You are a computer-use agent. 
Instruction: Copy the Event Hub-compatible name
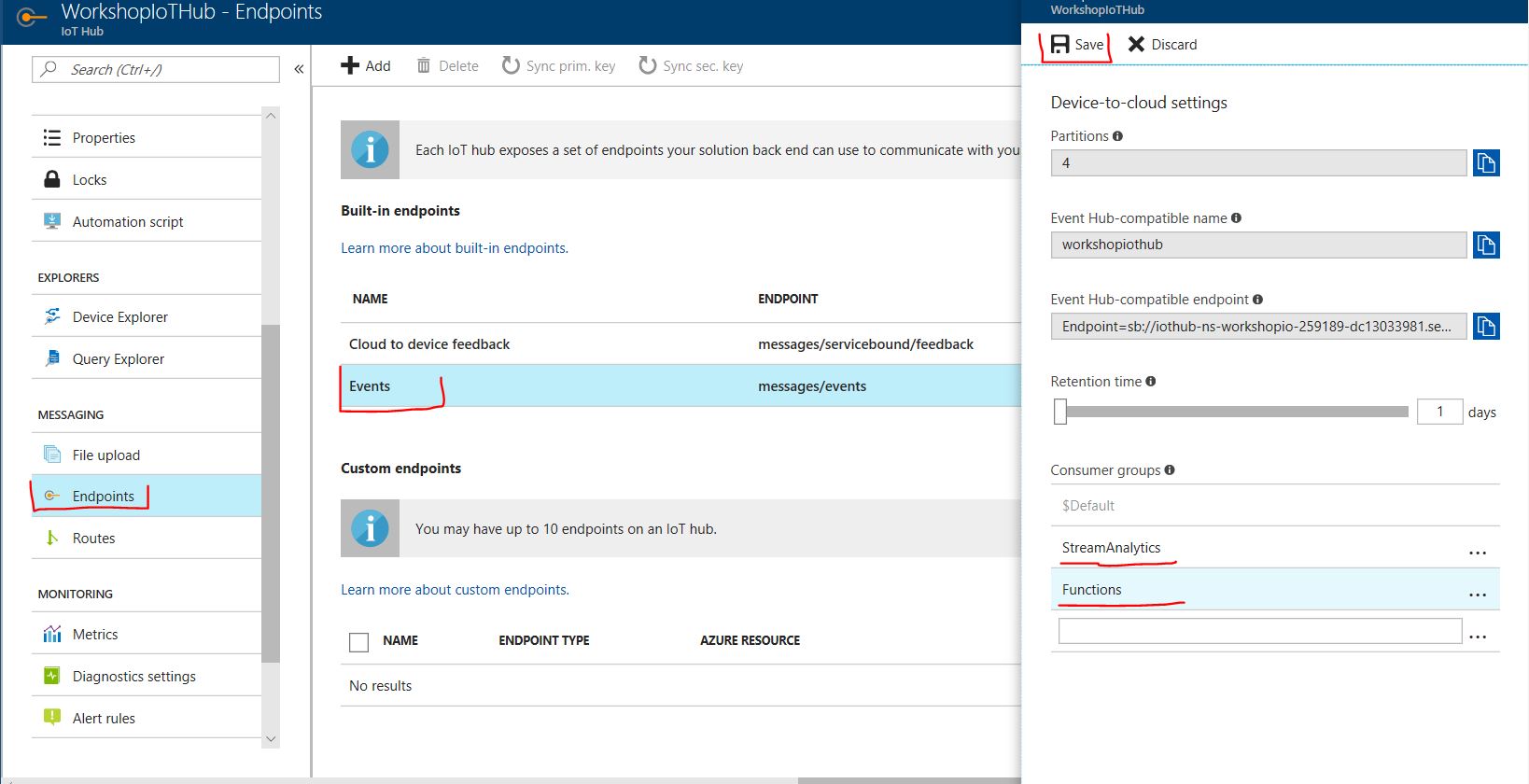[x=1486, y=245]
